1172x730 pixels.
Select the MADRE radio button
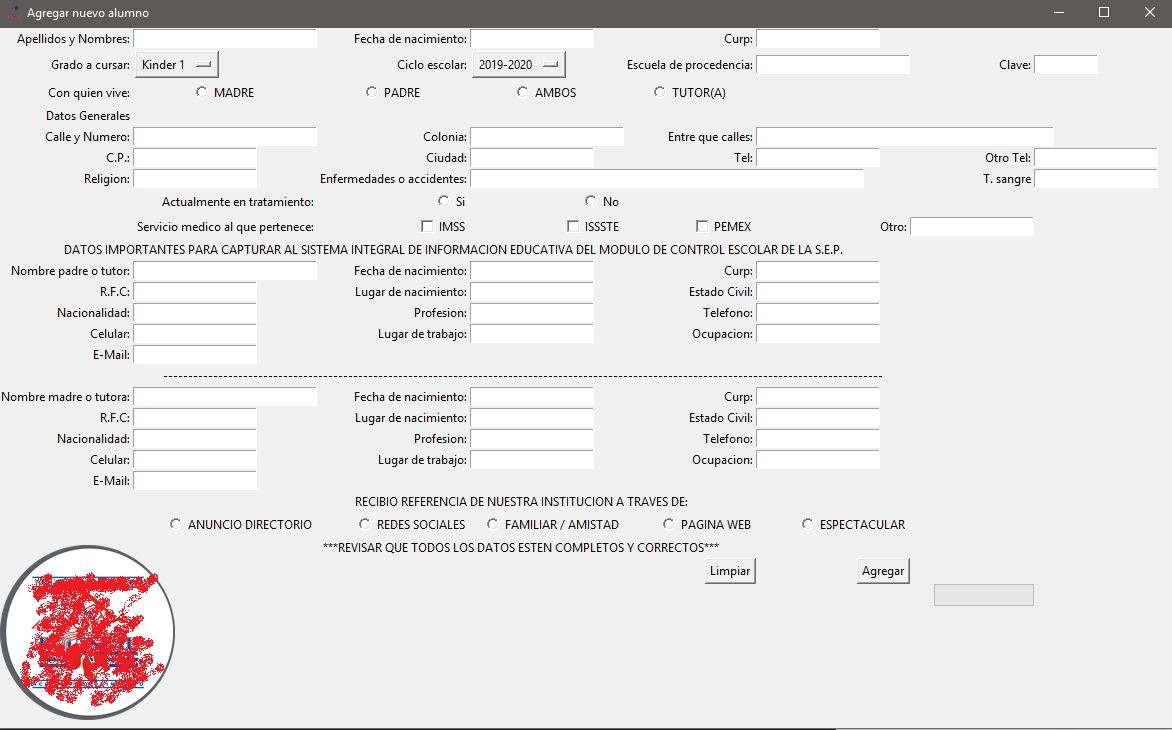pos(202,92)
